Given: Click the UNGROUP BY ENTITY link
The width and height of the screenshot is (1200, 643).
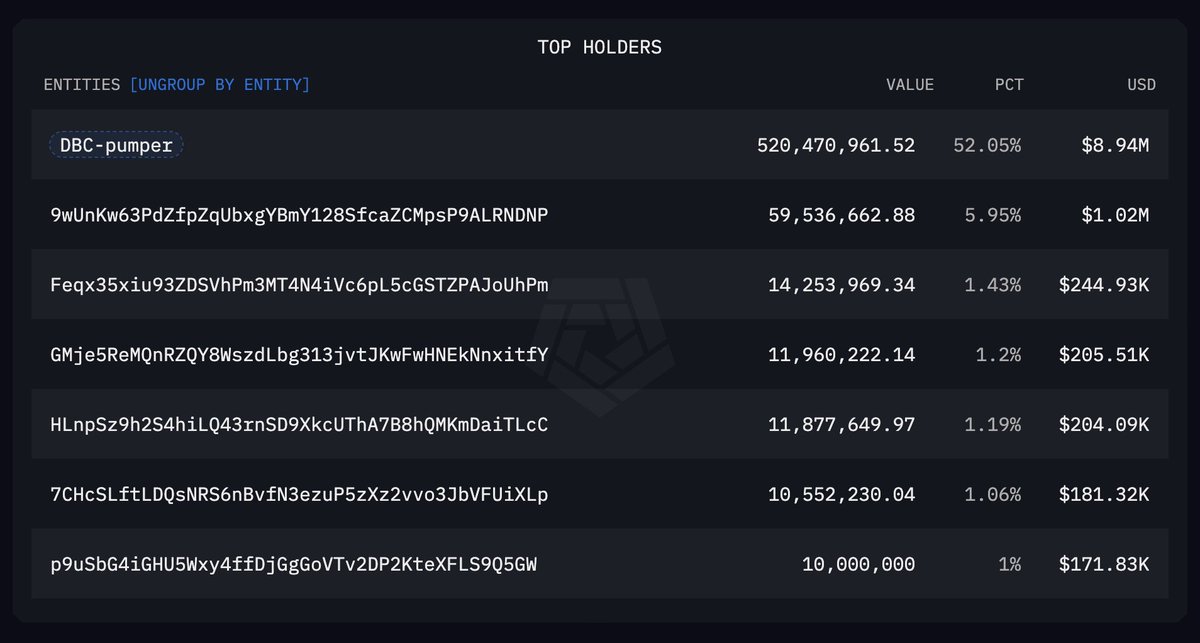Looking at the screenshot, I should click(220, 85).
